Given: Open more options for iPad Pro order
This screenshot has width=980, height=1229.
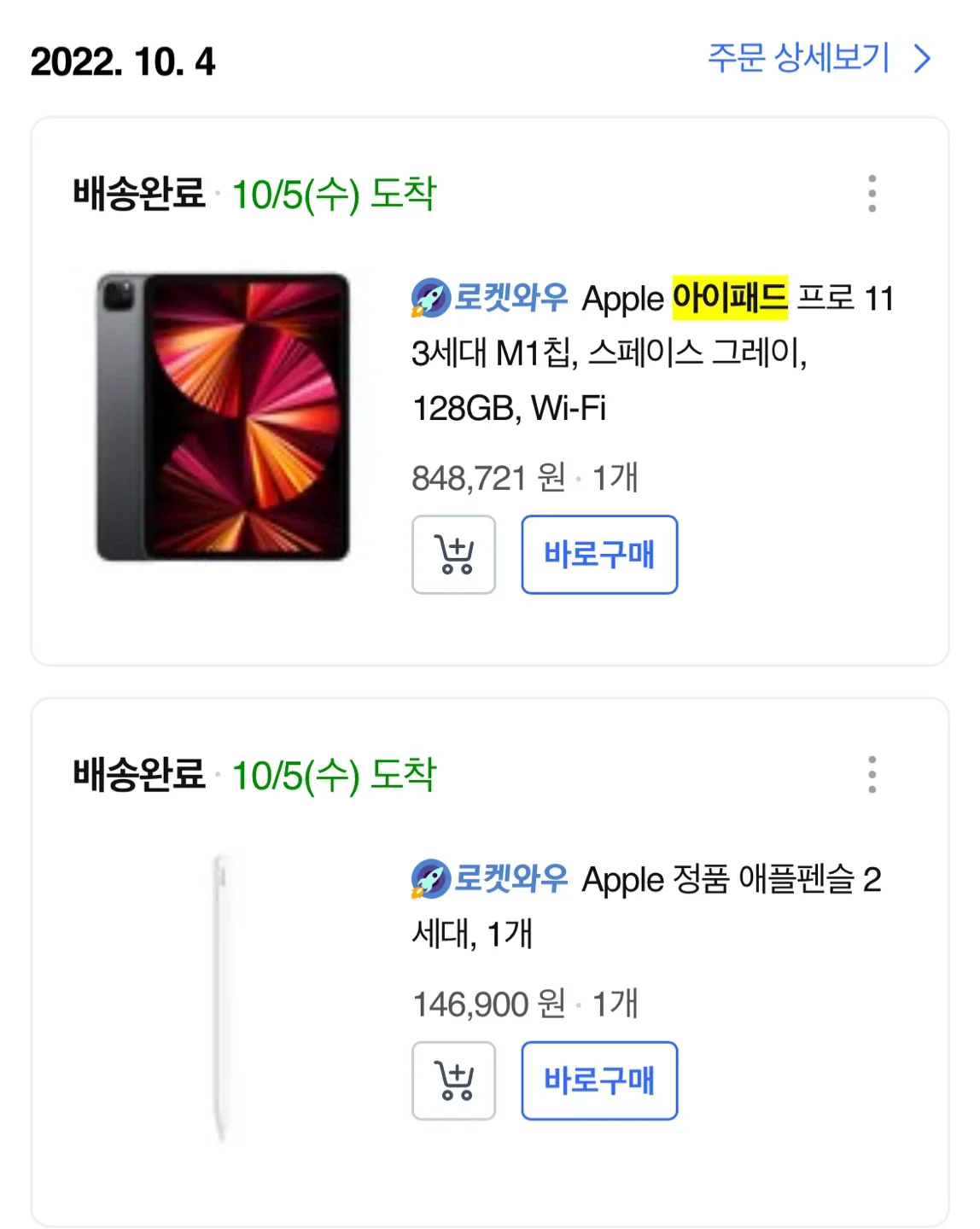Looking at the screenshot, I should click(872, 194).
